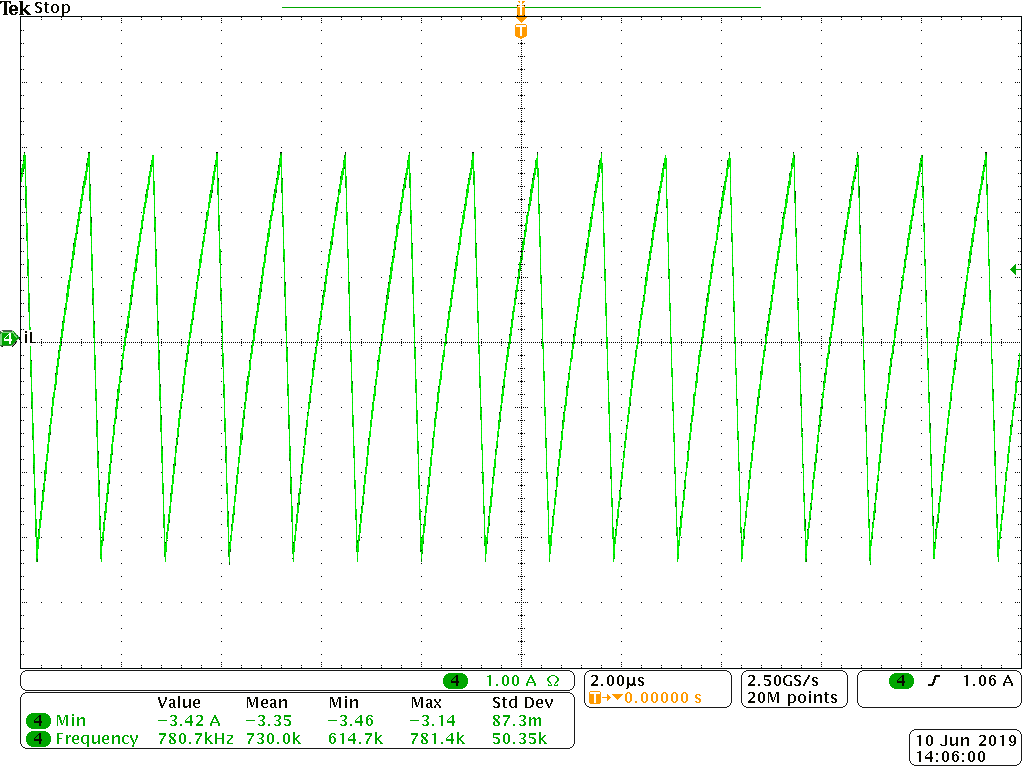Click the channel 4 badge in scale readout
This screenshot has width=1024, height=768.
(455, 681)
